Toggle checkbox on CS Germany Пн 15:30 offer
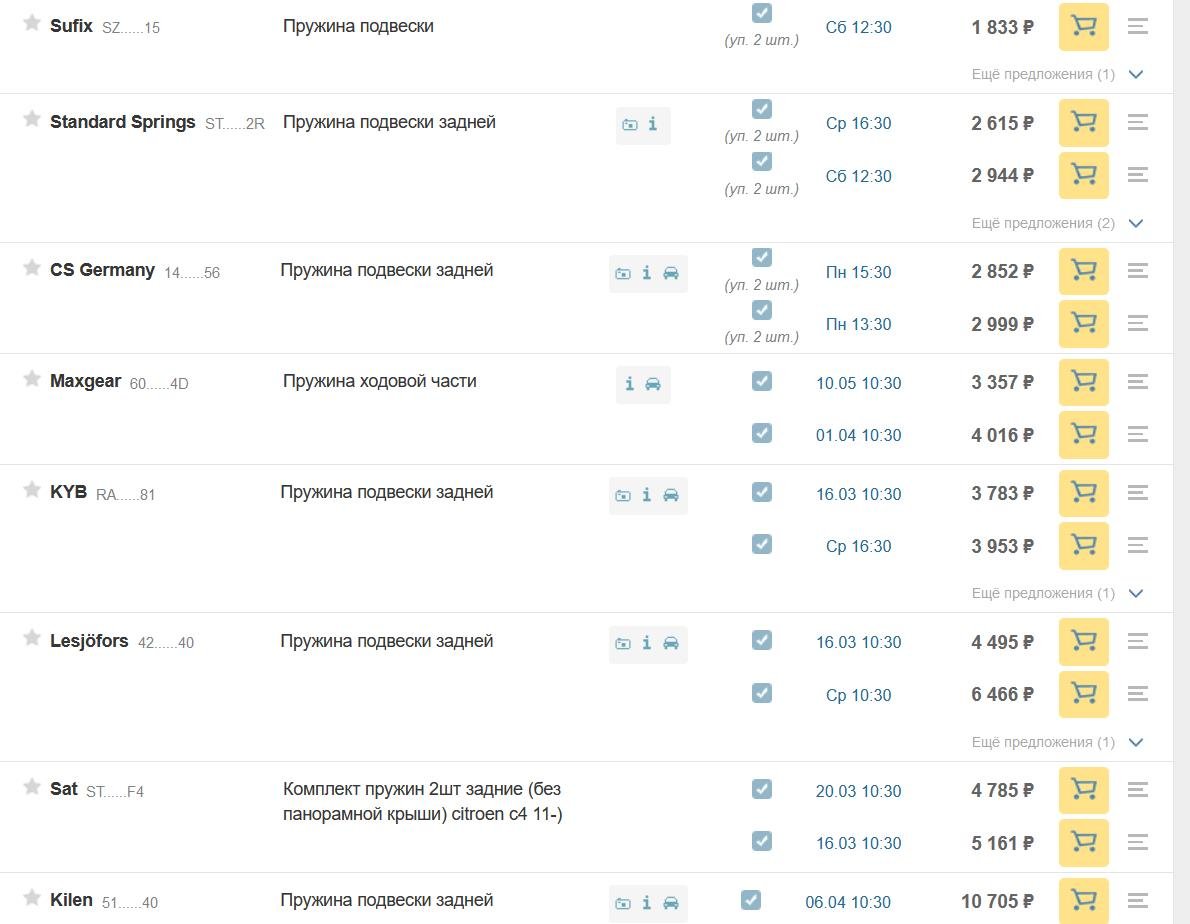The height and width of the screenshot is (924, 1190). tap(762, 257)
